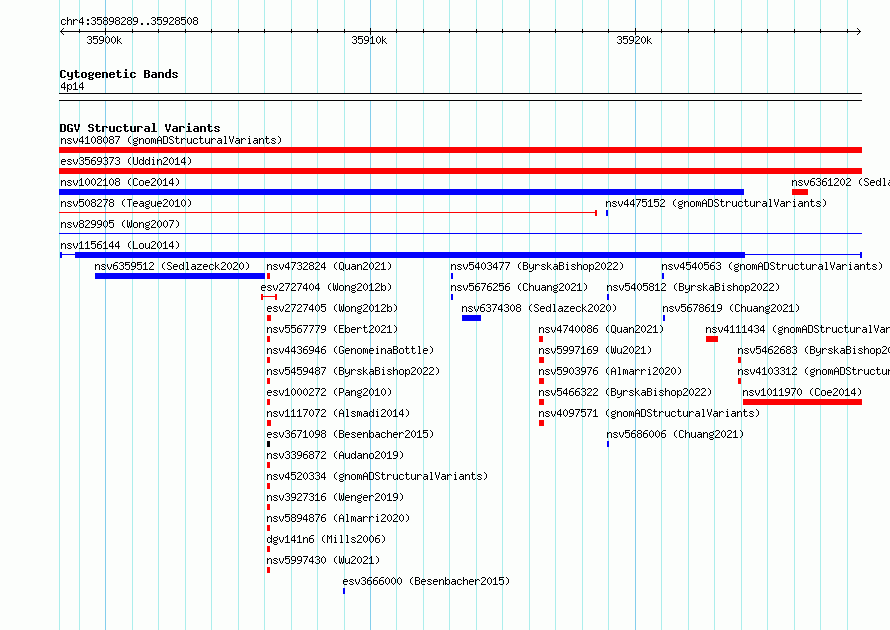The width and height of the screenshot is (890, 630).
Task: Click nsv4111434 variant label
Action: tap(797, 329)
